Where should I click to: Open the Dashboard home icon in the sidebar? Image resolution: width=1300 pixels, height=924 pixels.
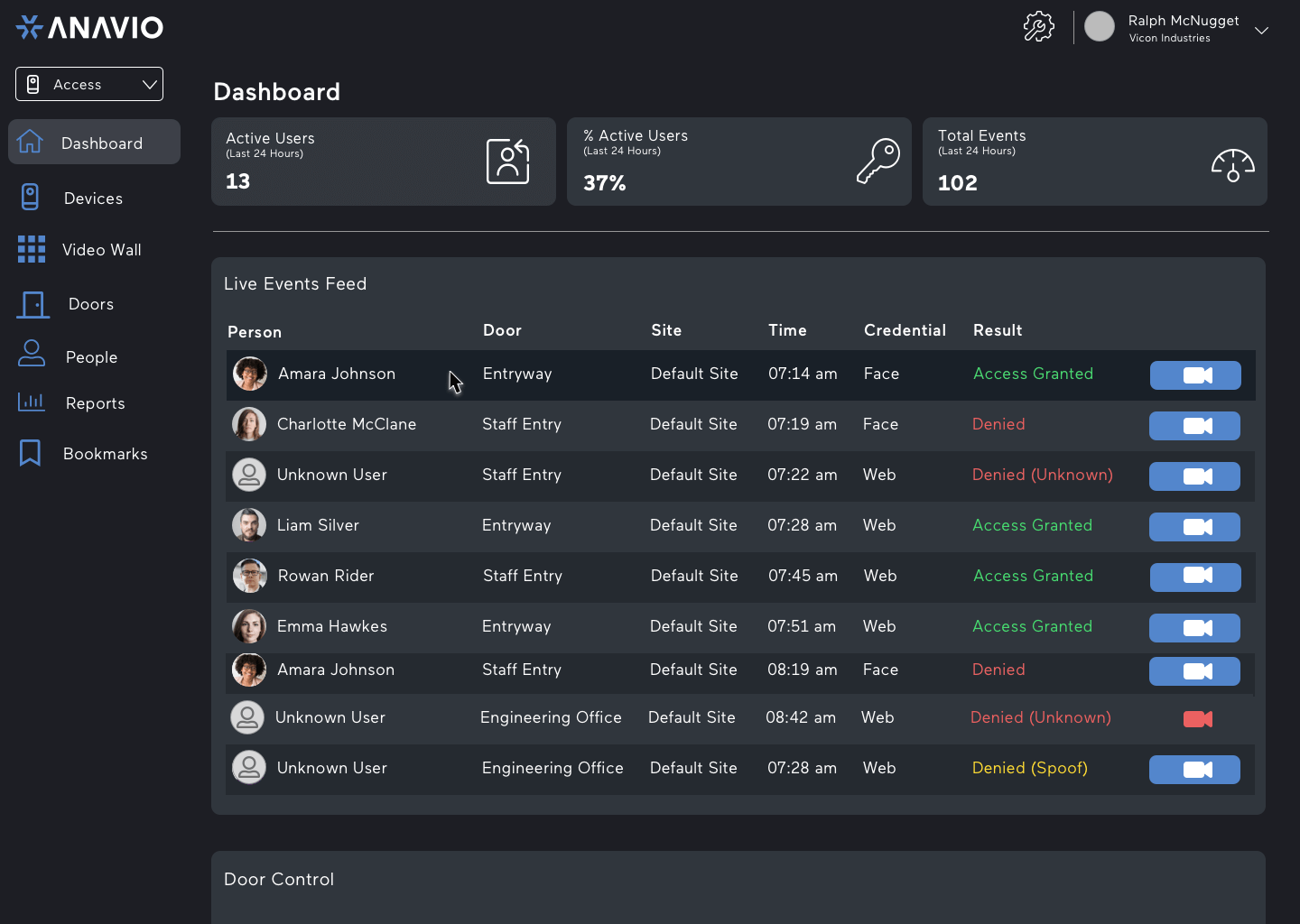tap(31, 142)
